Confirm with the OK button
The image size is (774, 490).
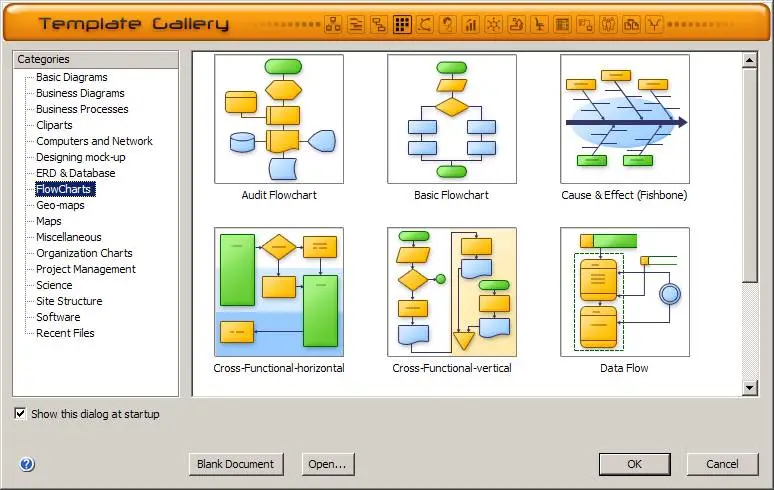[634, 464]
